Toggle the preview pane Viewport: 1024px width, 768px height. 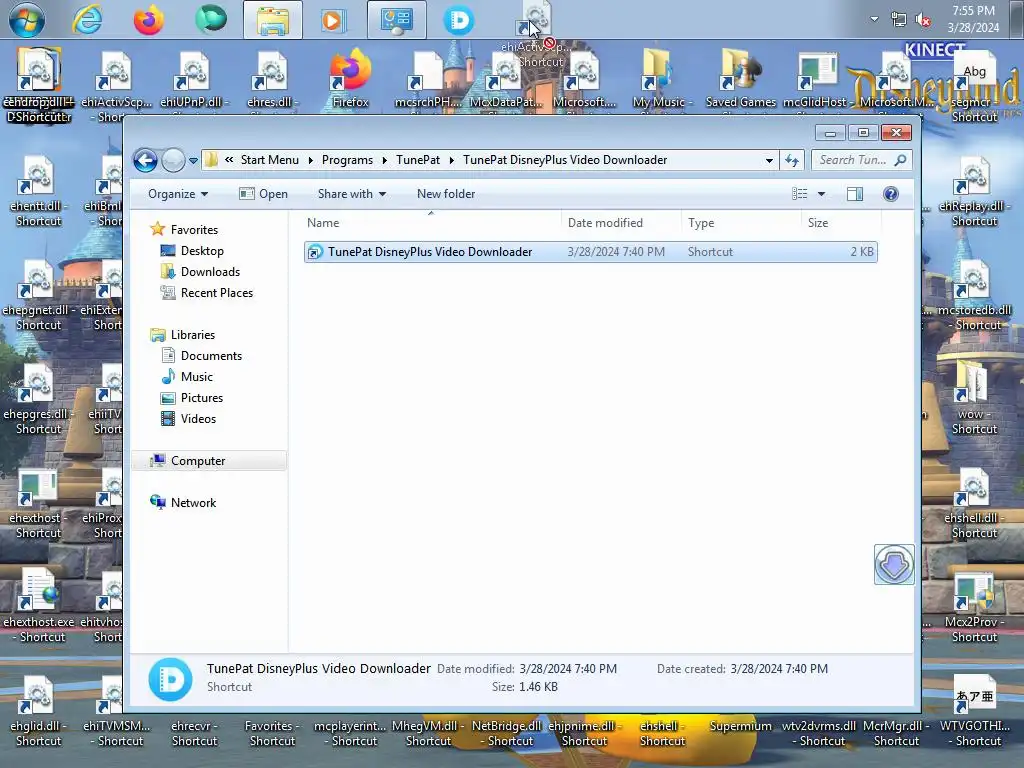click(855, 194)
